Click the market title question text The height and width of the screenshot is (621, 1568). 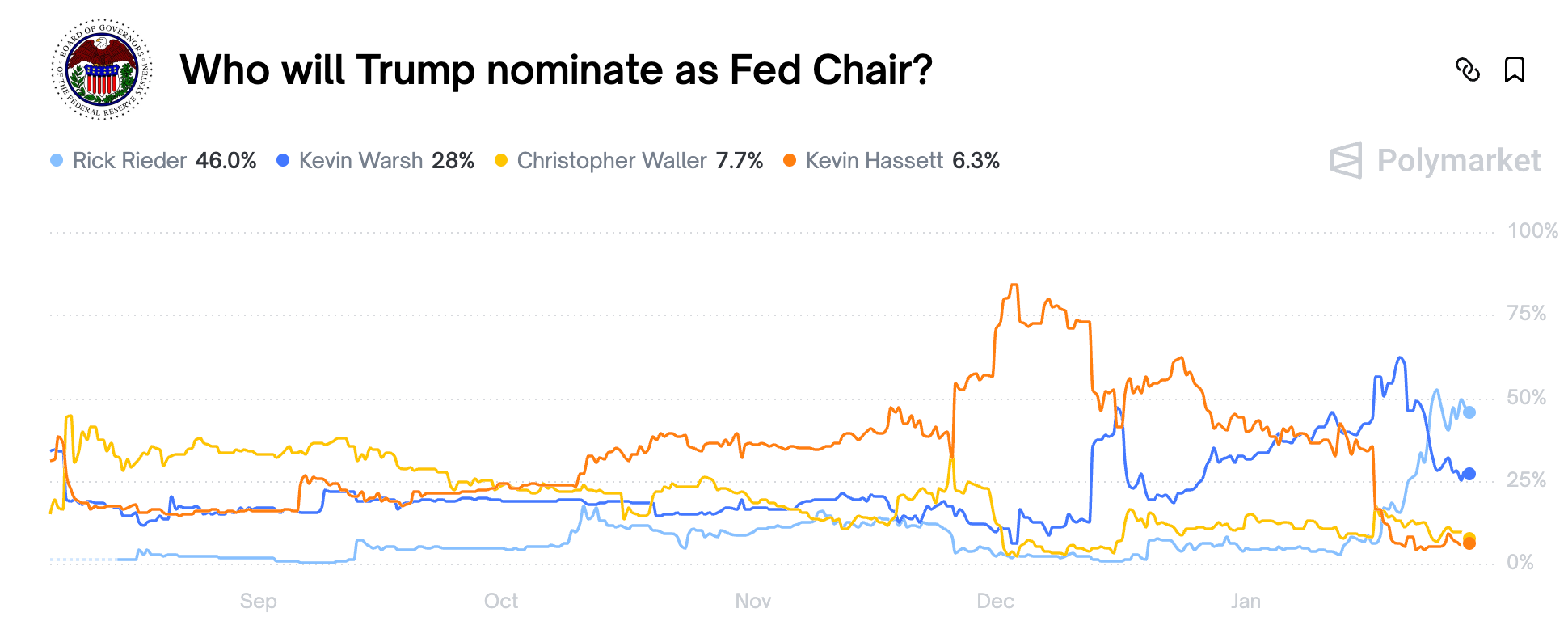click(x=557, y=71)
